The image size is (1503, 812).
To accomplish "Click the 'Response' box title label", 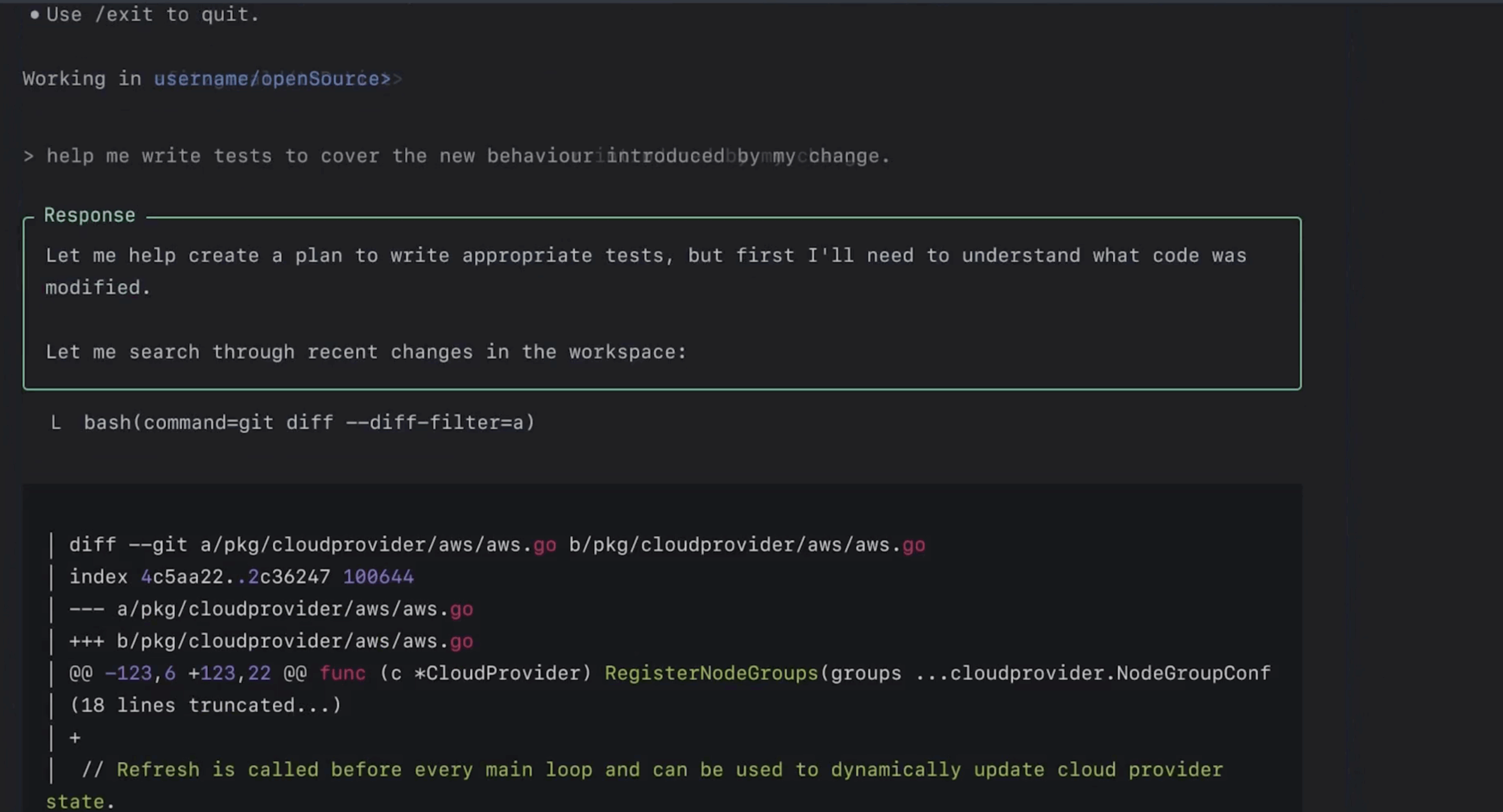I will coord(89,215).
